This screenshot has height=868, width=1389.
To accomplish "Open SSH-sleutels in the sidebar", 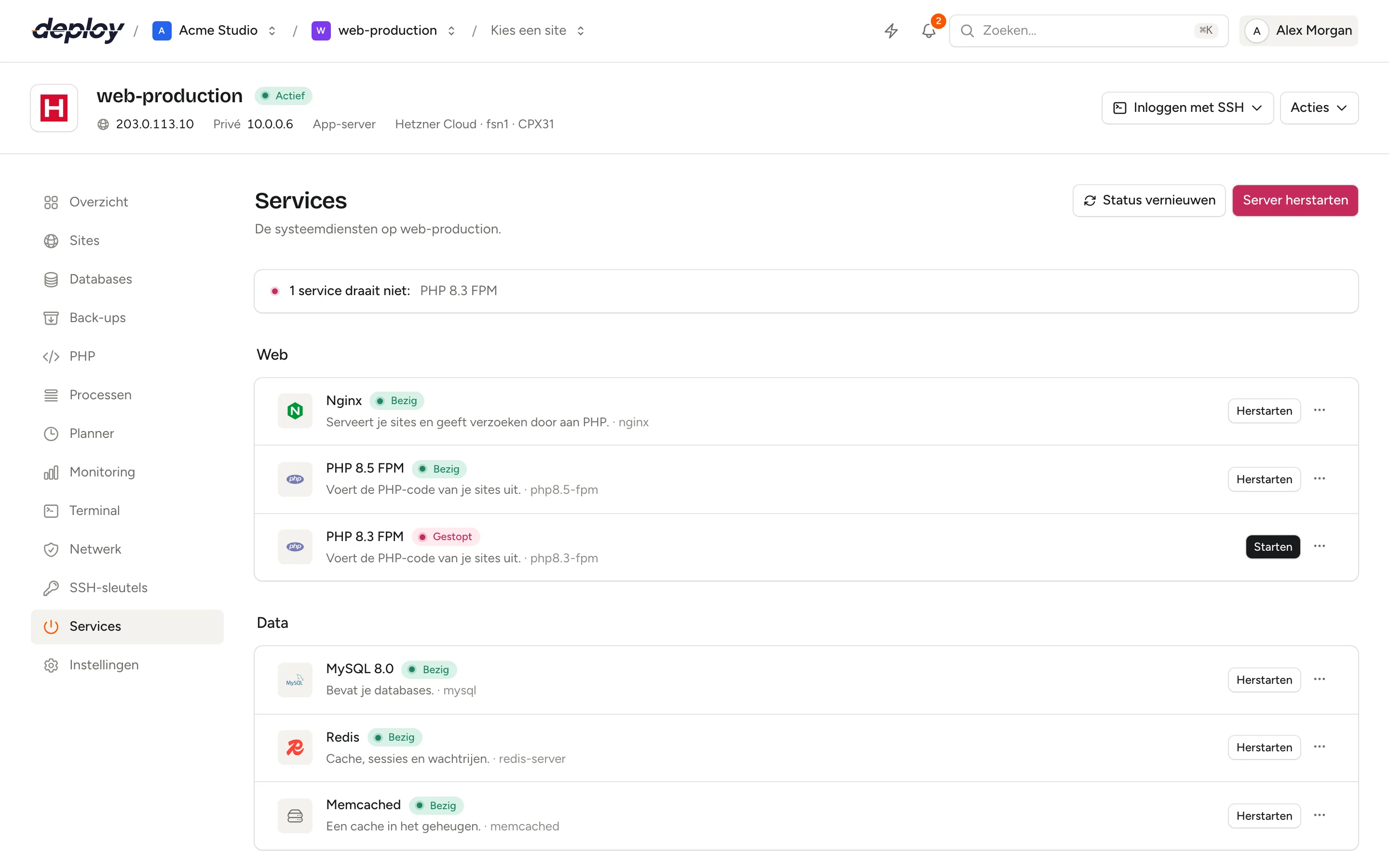I will (127, 588).
